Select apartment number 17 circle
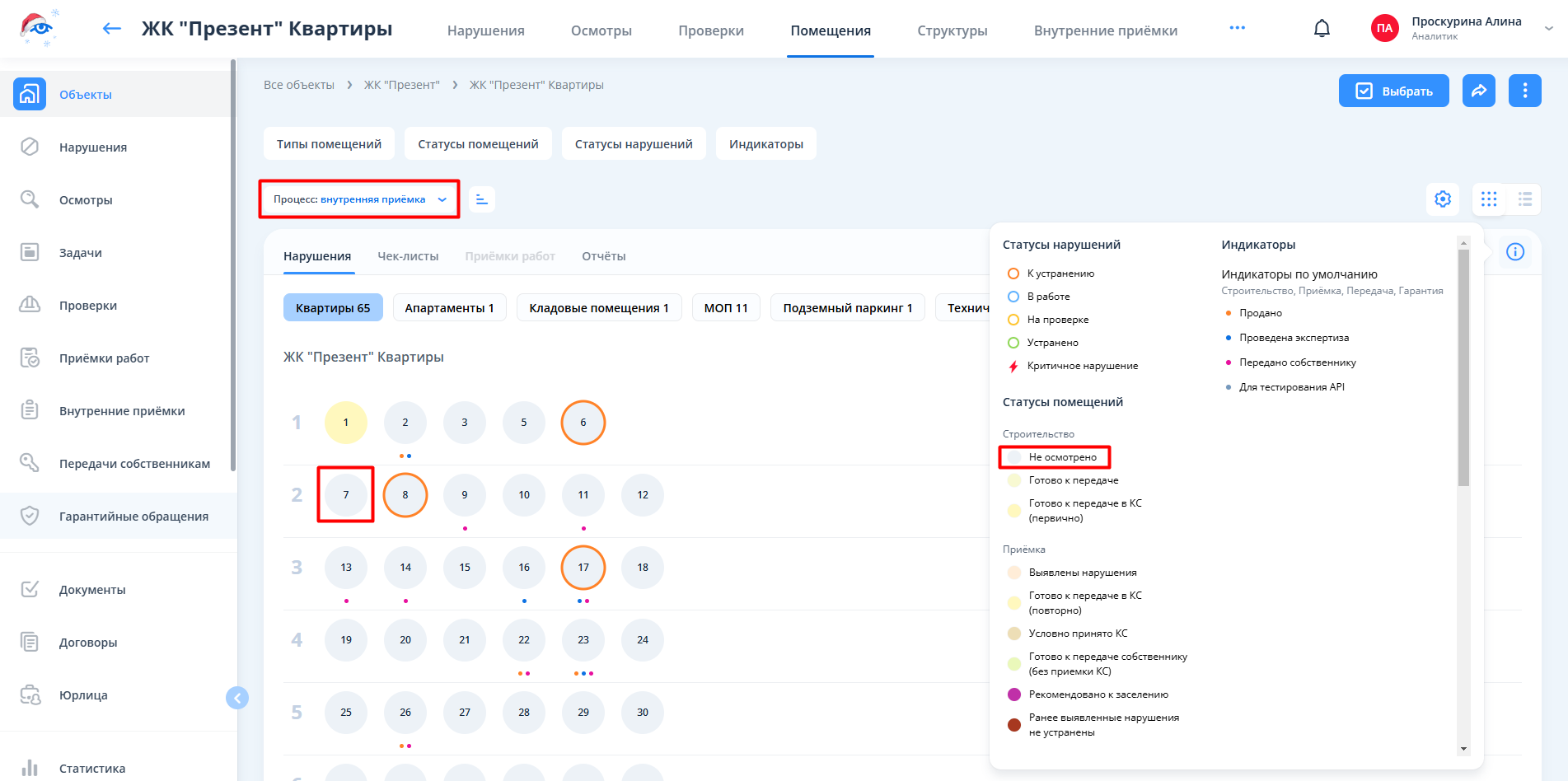 click(583, 568)
